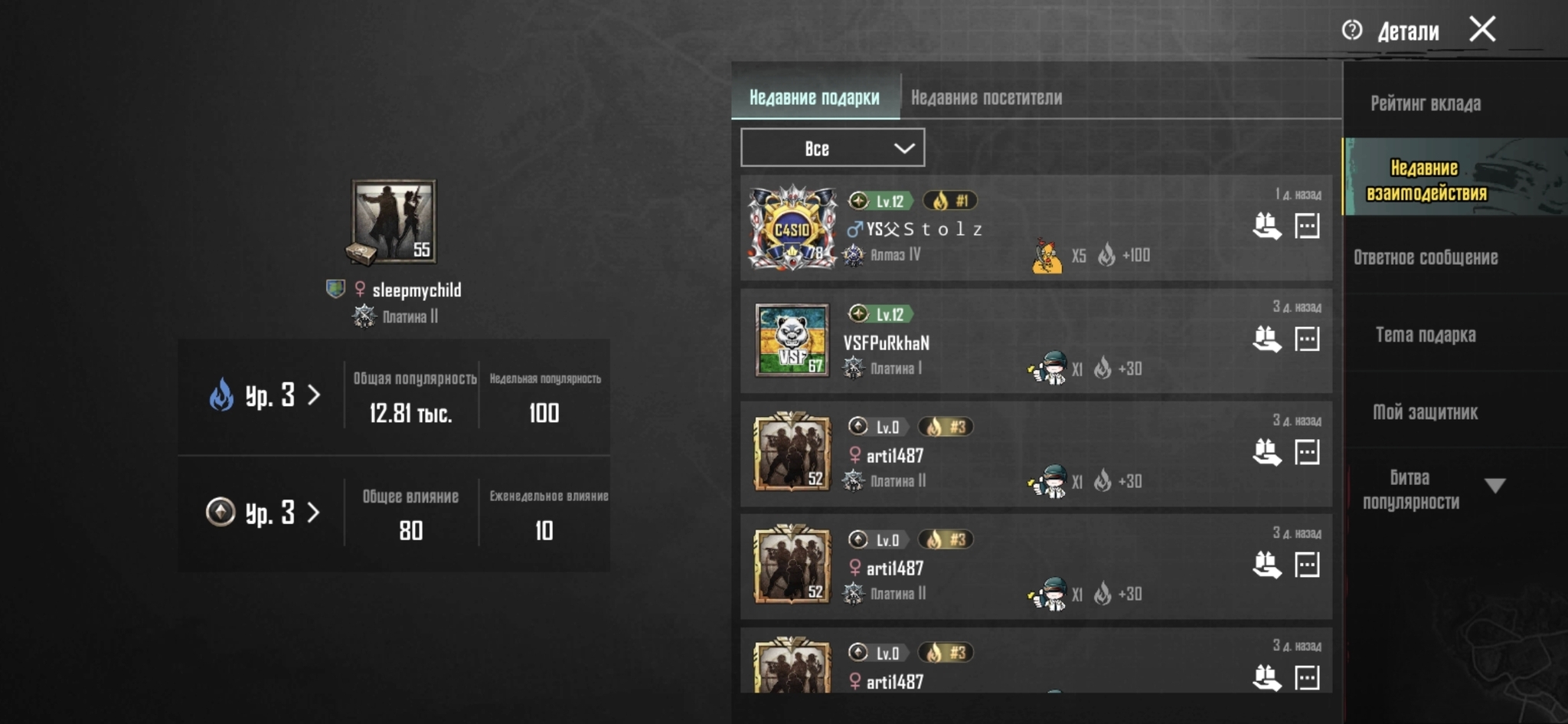This screenshot has width=1568, height=724.
Task: Click help question mark icon near Детали
Action: coord(1352,30)
